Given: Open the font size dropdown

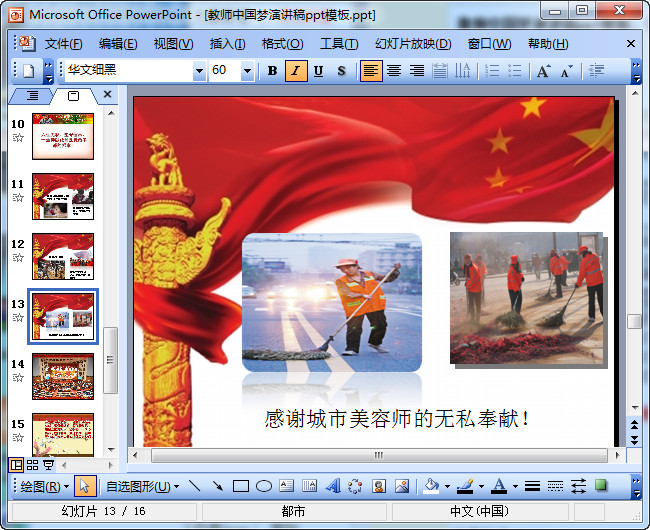Looking at the screenshot, I should point(247,71).
